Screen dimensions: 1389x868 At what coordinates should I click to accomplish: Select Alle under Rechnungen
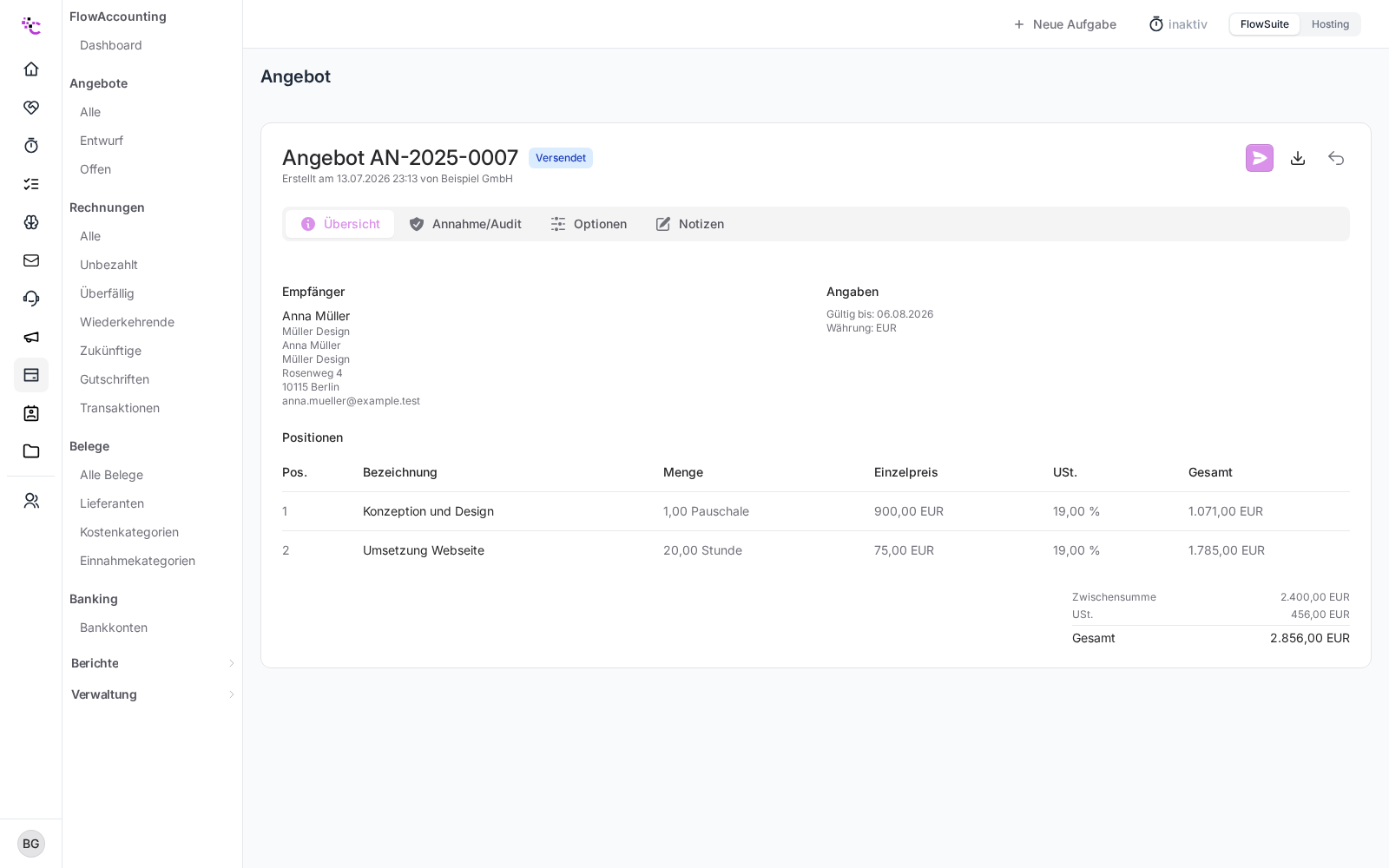[x=90, y=236]
